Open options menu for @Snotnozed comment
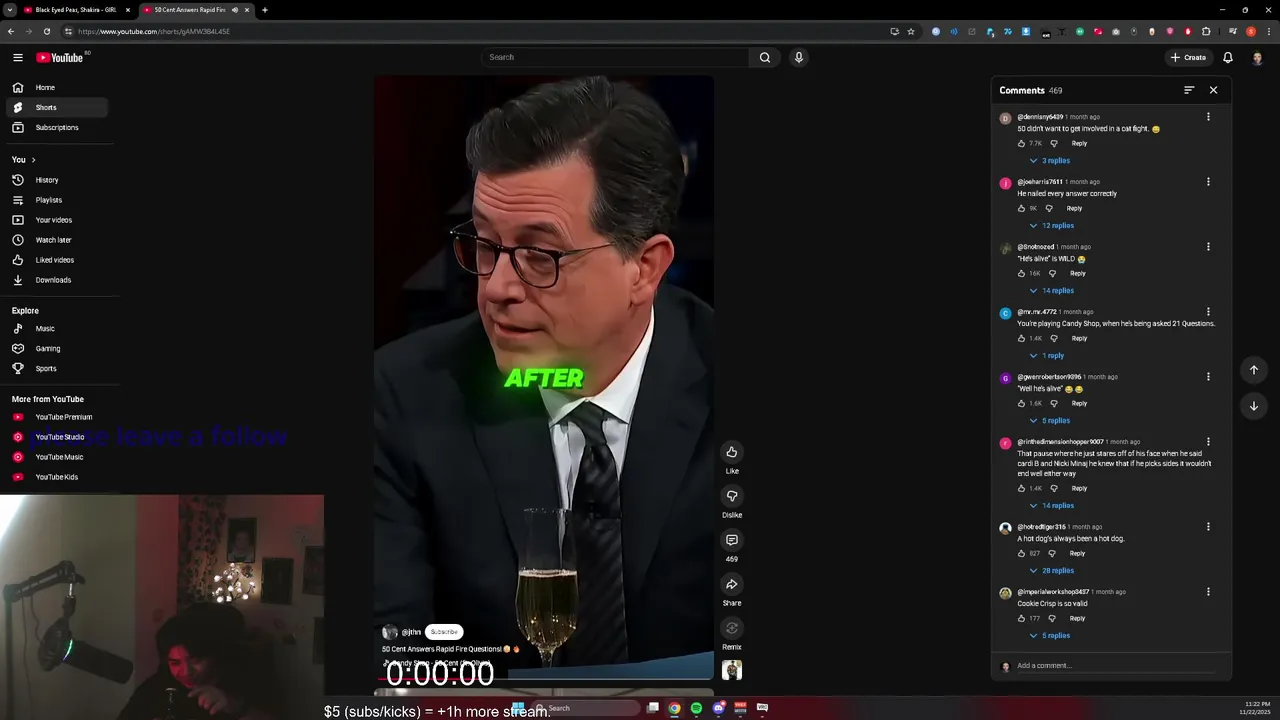 point(1208,247)
